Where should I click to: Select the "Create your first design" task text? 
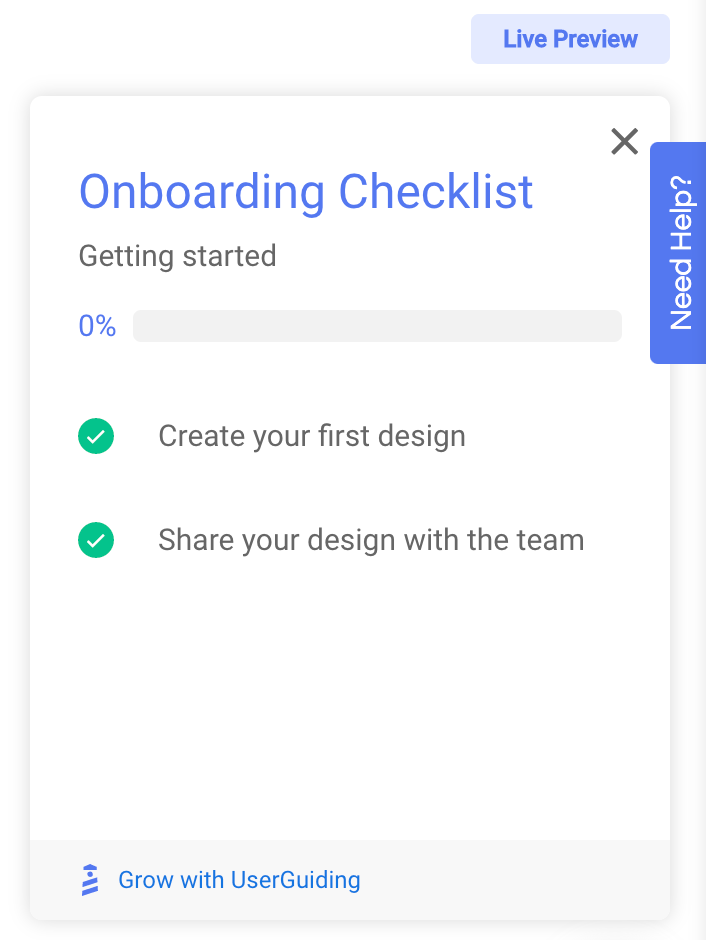click(x=312, y=436)
